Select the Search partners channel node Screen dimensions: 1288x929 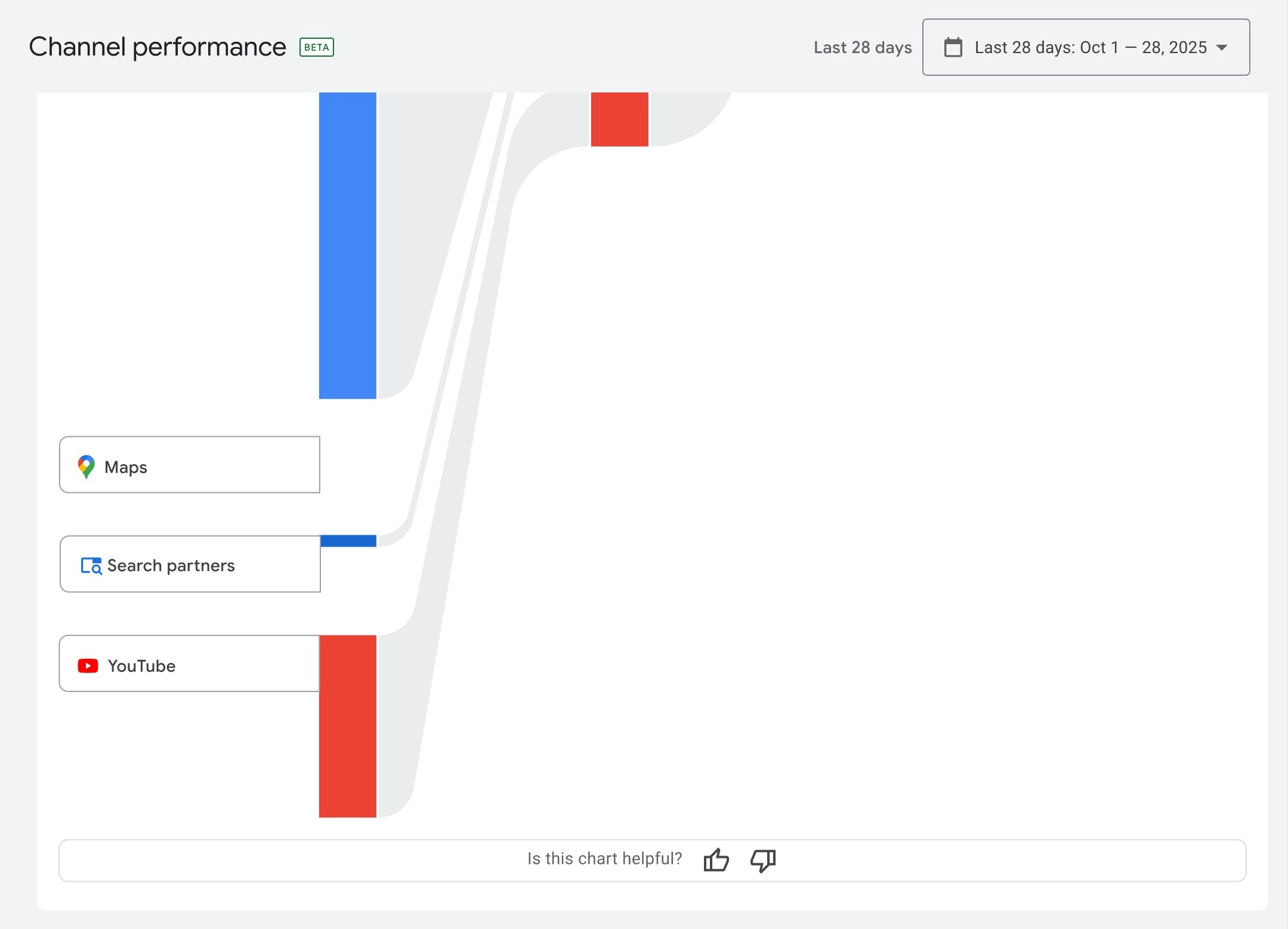coord(190,564)
